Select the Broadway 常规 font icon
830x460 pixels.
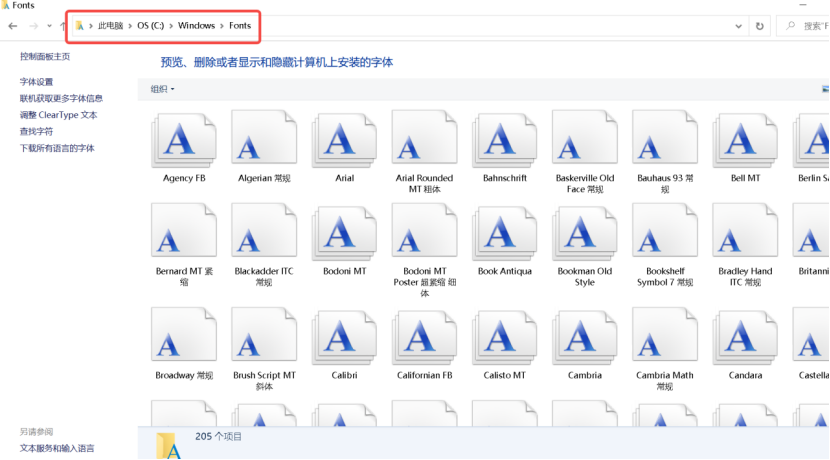pyautogui.click(x=184, y=335)
